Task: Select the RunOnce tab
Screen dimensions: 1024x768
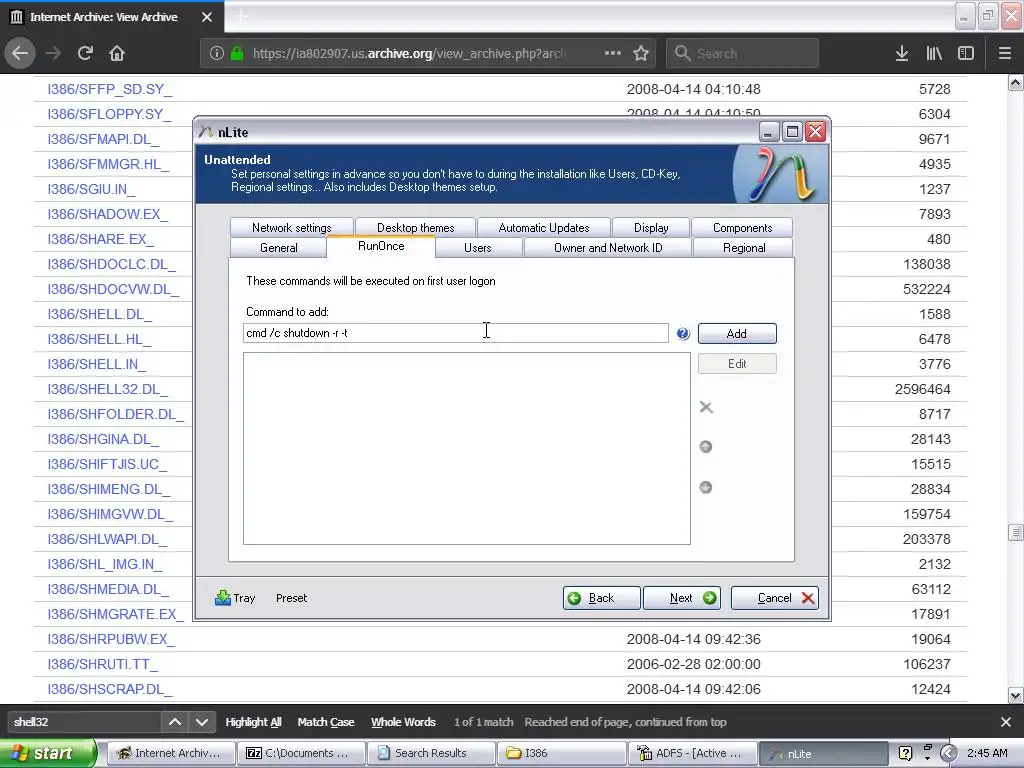Action: pos(381,246)
